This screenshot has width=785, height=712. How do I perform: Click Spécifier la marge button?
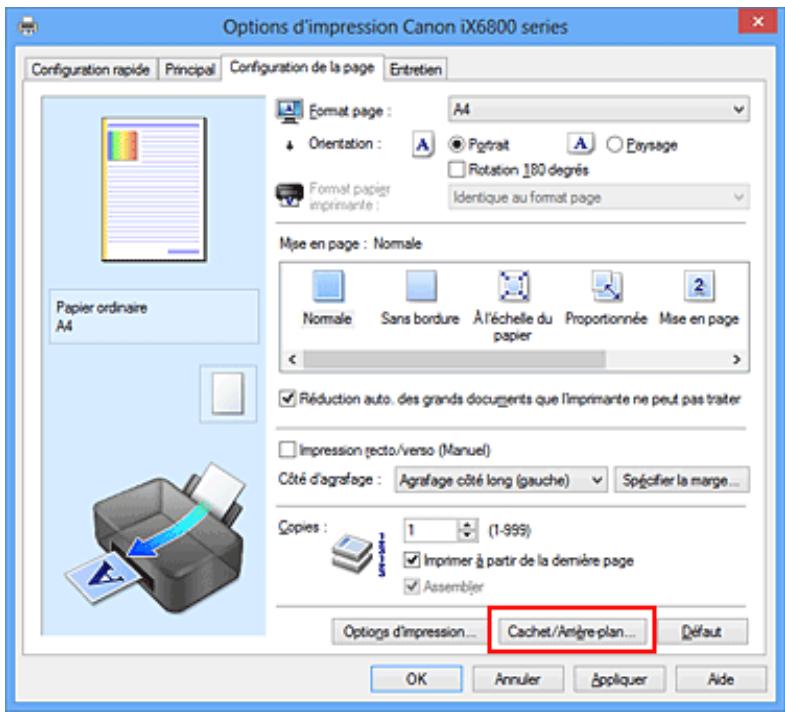pos(681,480)
